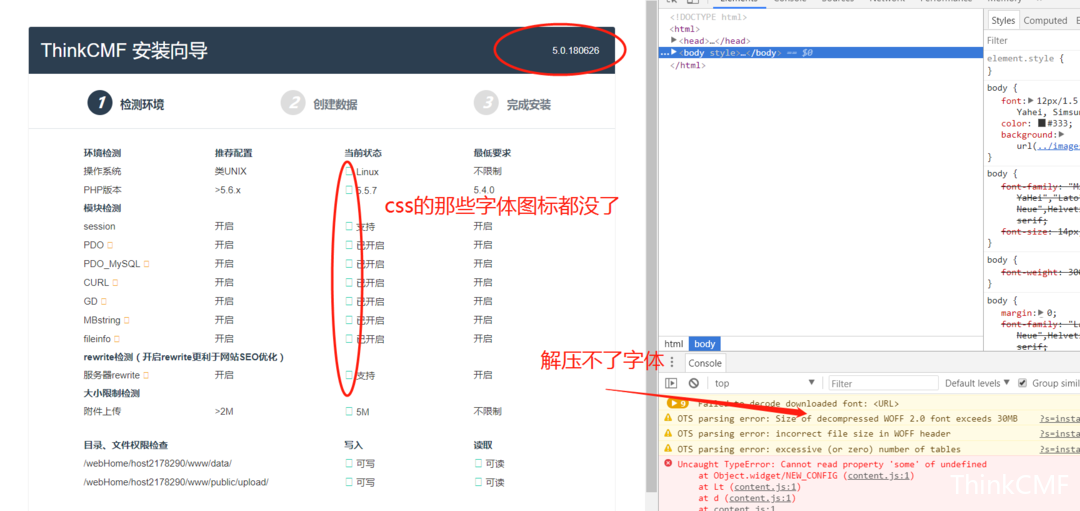
Task: Expand the font shorthand property triangle
Action: click(x=1031, y=101)
